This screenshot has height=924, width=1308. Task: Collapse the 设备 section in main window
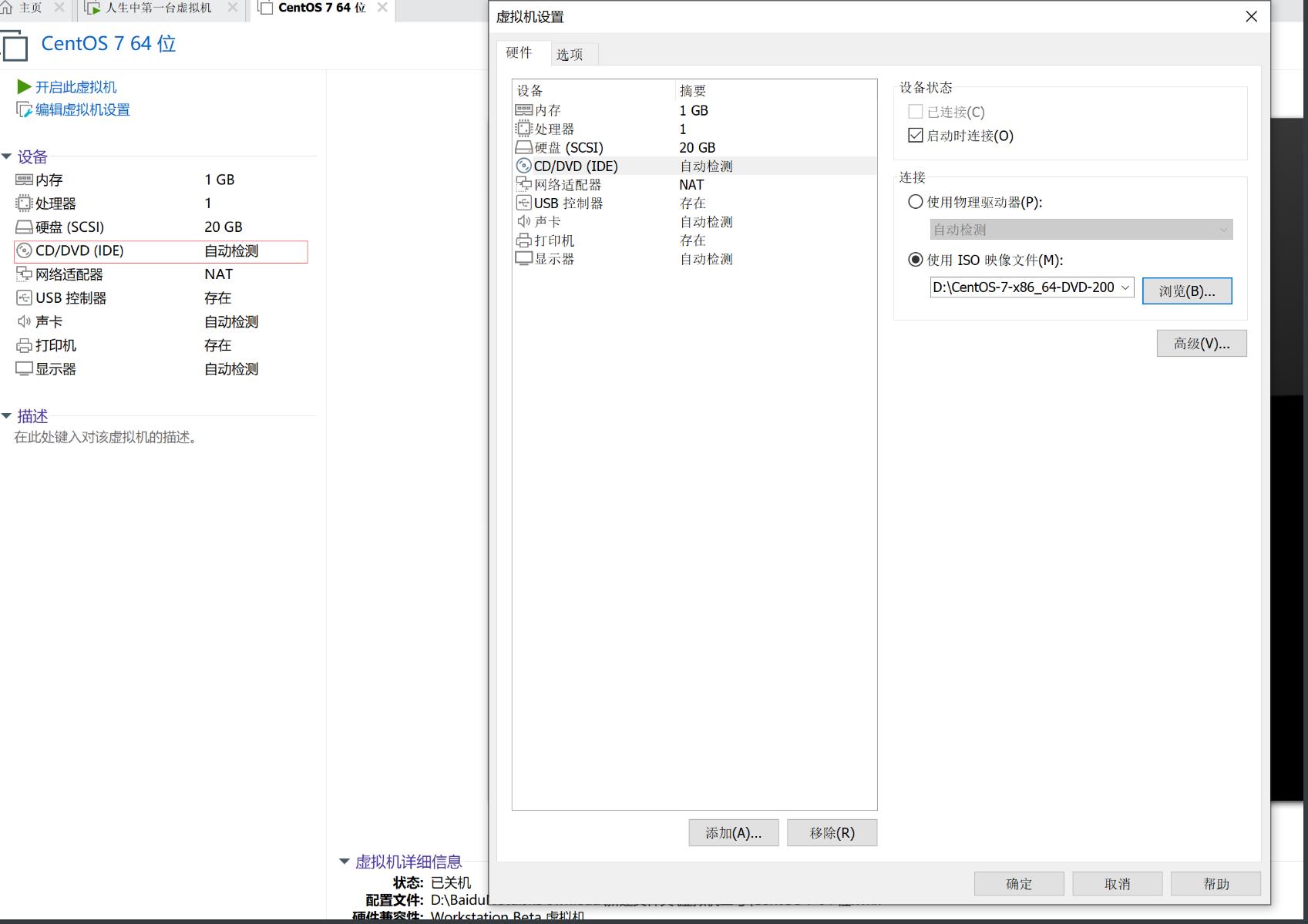(x=7, y=156)
